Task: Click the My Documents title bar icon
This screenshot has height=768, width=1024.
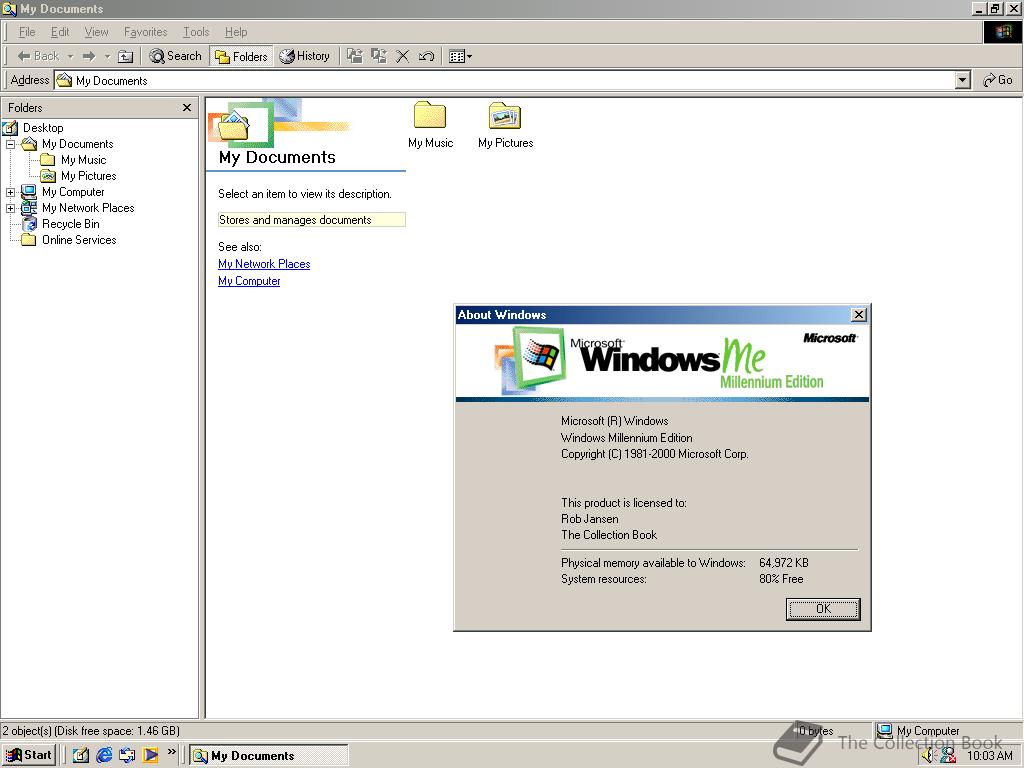Action: pyautogui.click(x=9, y=9)
